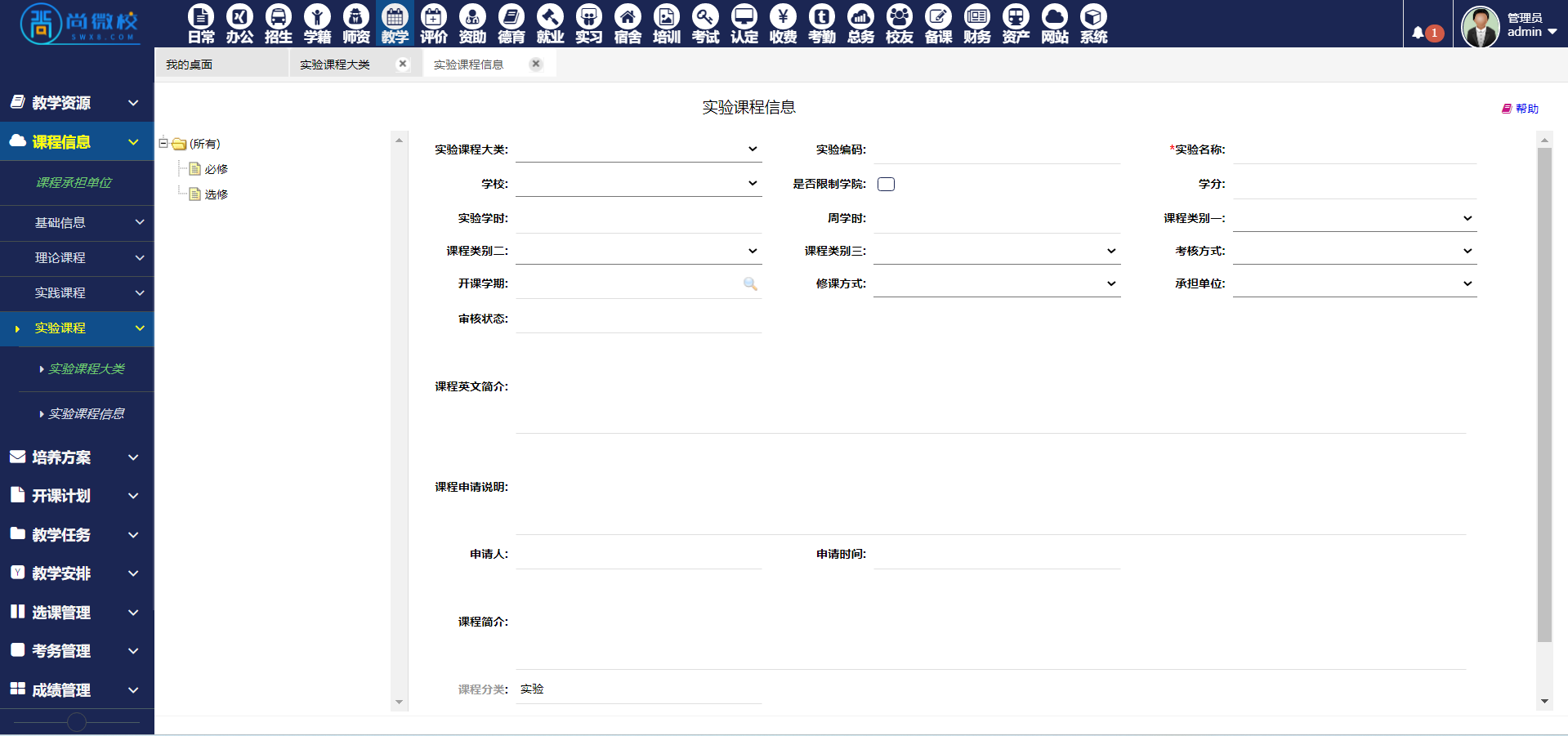Open the 系统 module icon
Viewport: 1568px width, 736px height.
tap(1093, 24)
